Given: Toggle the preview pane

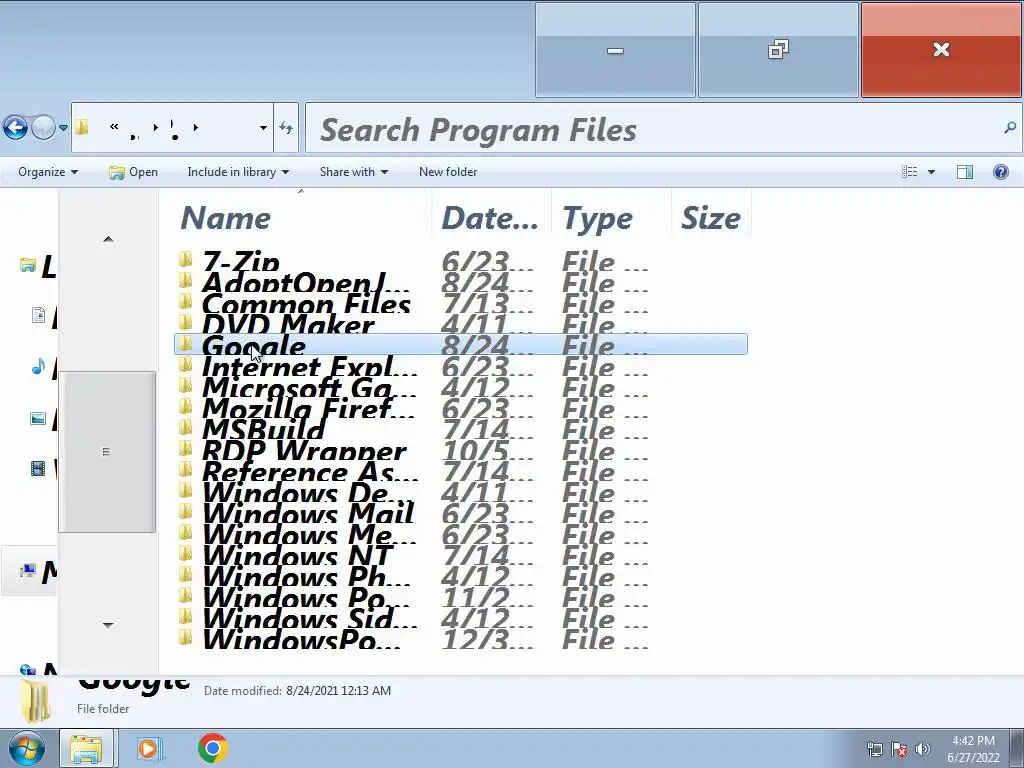Looking at the screenshot, I should point(965,172).
